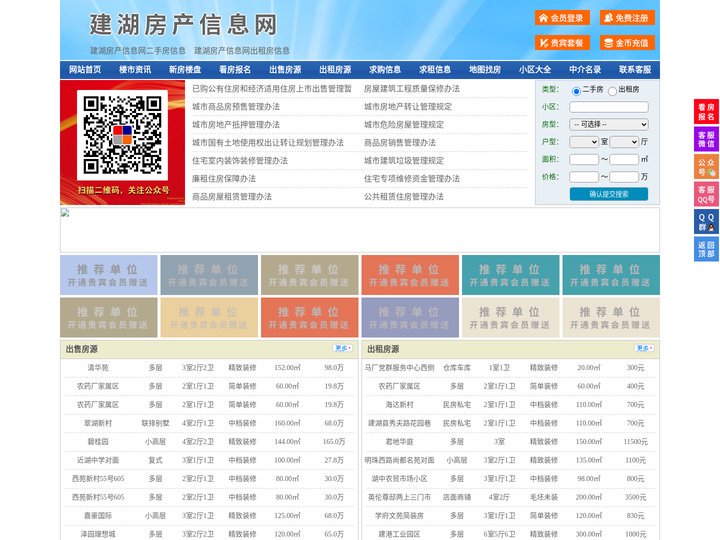Open 中介名录 in navigation
Image resolution: width=720 pixels, height=540 pixels.
585,70
